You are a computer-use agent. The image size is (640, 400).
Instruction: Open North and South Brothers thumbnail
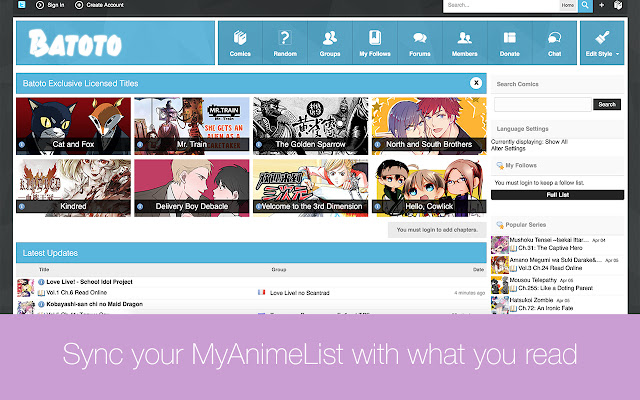coord(429,126)
